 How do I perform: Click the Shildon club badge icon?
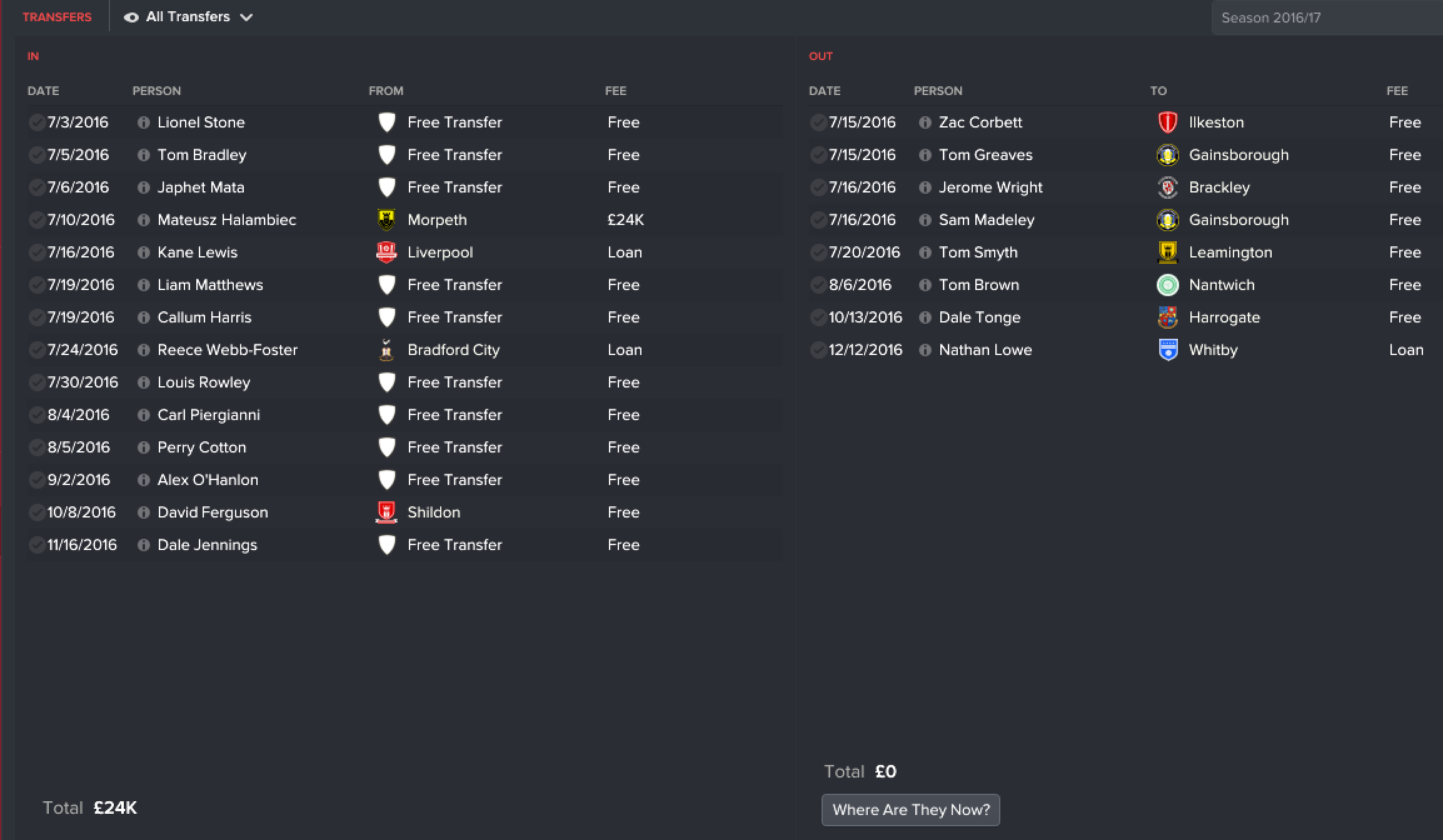tap(386, 512)
